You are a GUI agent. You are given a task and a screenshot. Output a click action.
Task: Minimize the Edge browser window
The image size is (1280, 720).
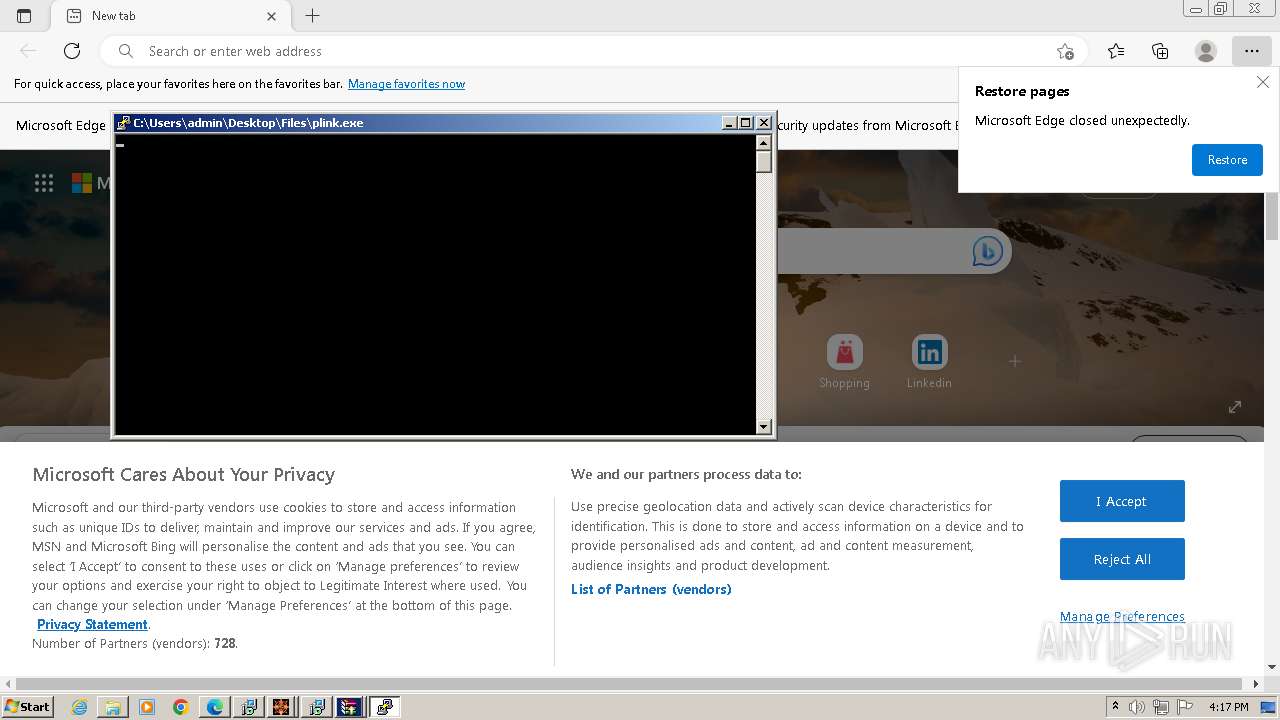pos(1195,9)
